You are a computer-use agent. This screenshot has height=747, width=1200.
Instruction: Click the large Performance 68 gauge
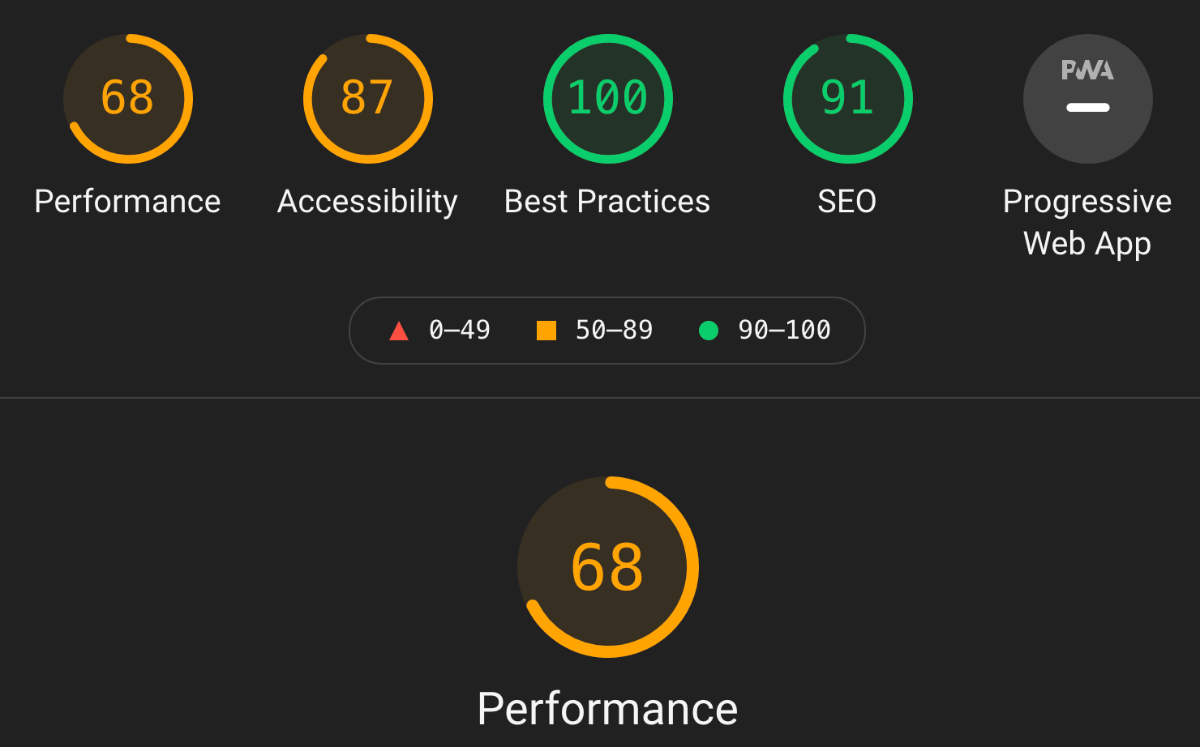[x=608, y=567]
